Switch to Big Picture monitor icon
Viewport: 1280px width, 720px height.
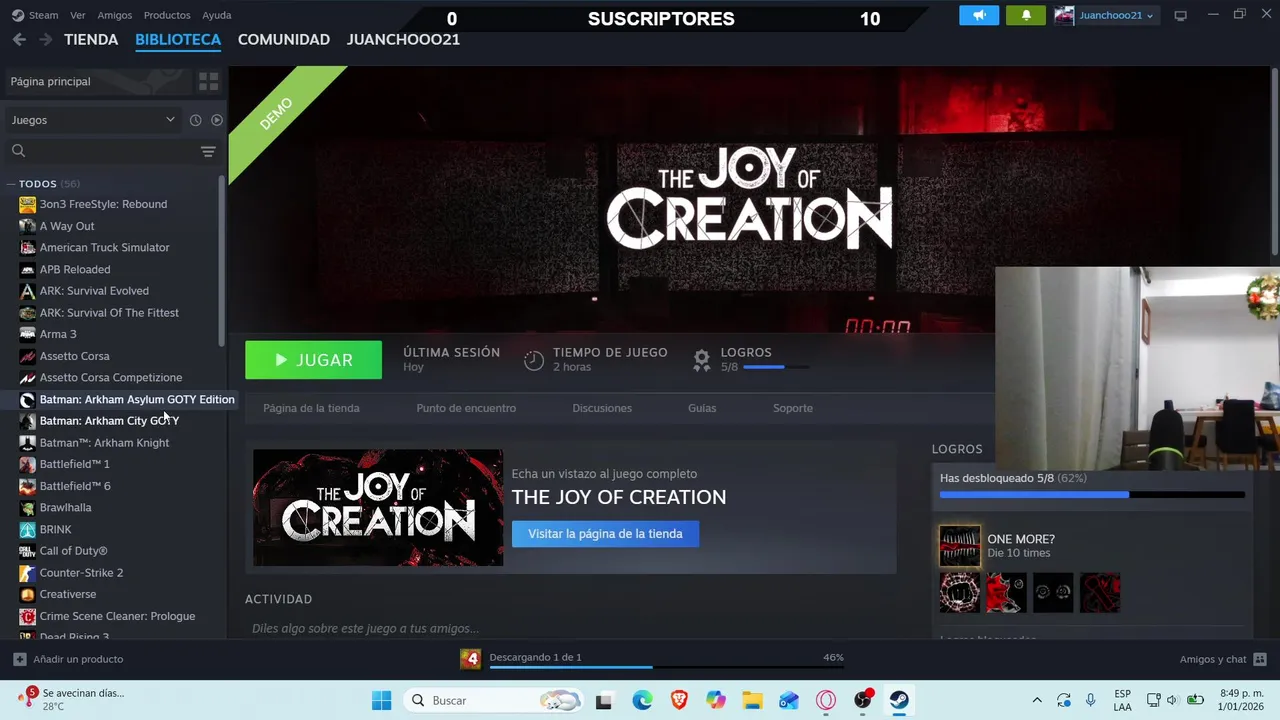click(1180, 15)
